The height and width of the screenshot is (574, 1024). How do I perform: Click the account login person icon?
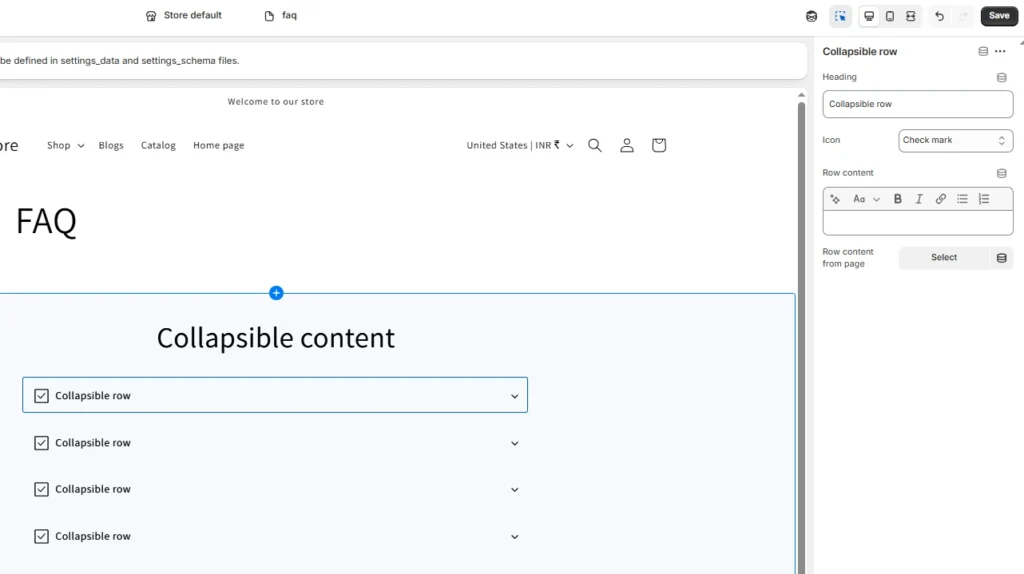(626, 146)
